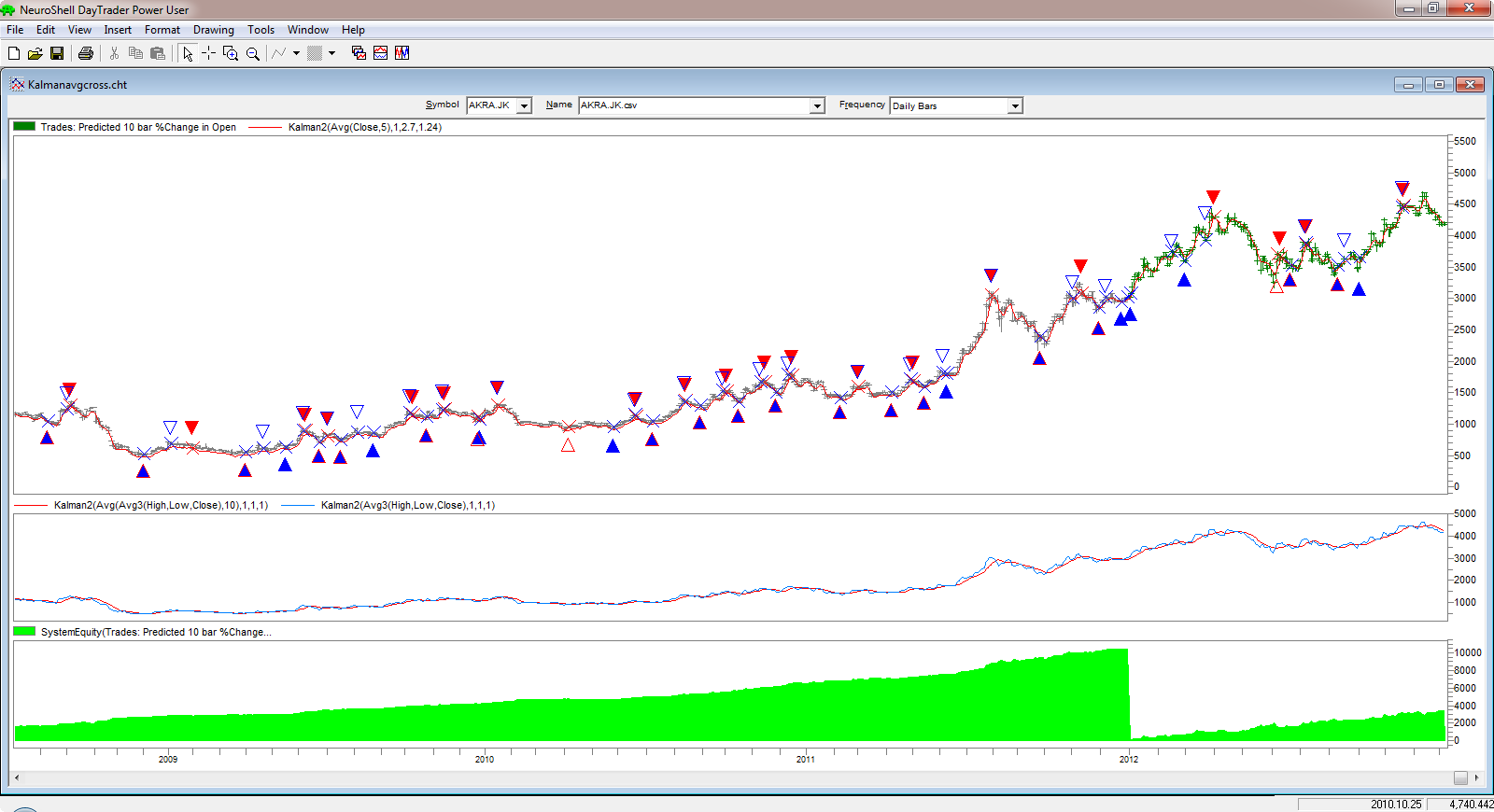Click the horizontal scrollbar left arrow
This screenshot has width=1494, height=812.
17,777
